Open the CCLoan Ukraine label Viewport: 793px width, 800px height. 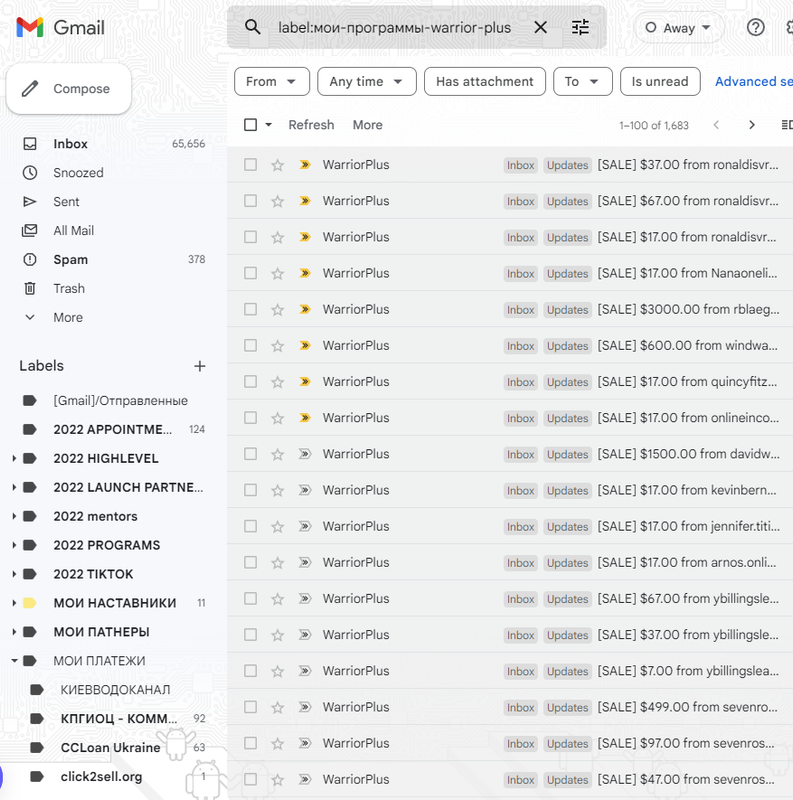click(113, 747)
